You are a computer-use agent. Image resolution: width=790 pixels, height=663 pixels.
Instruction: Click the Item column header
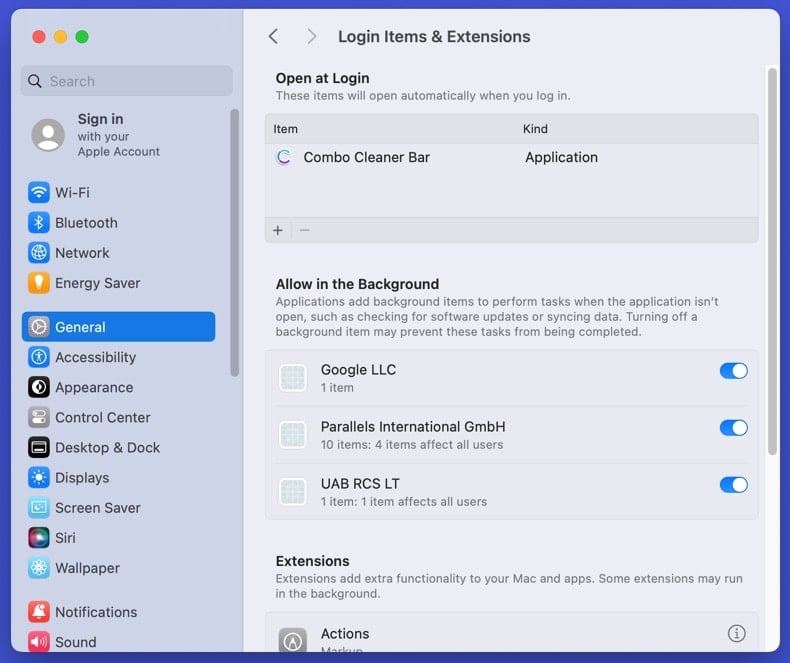[286, 129]
